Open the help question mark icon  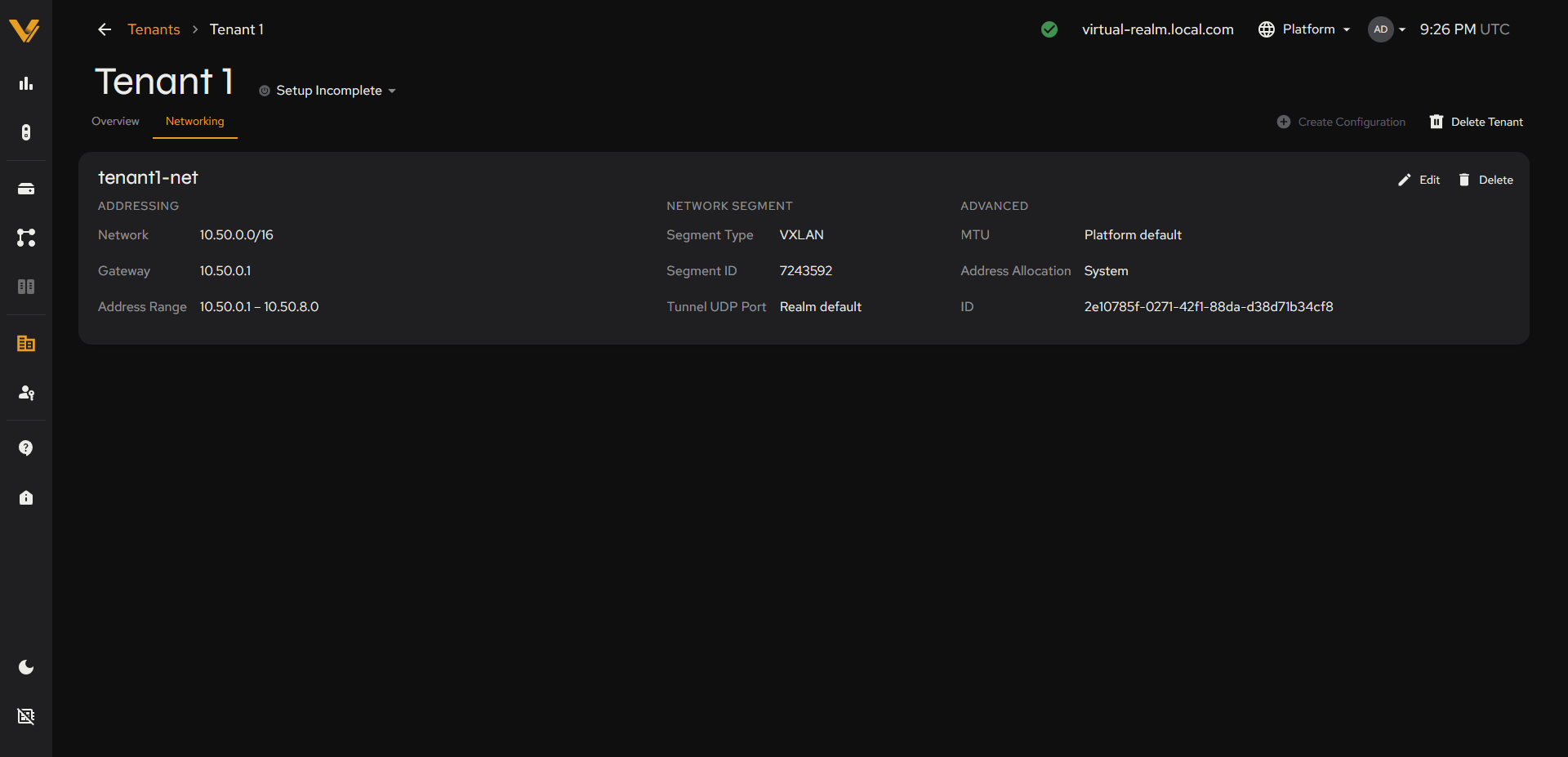[26, 448]
